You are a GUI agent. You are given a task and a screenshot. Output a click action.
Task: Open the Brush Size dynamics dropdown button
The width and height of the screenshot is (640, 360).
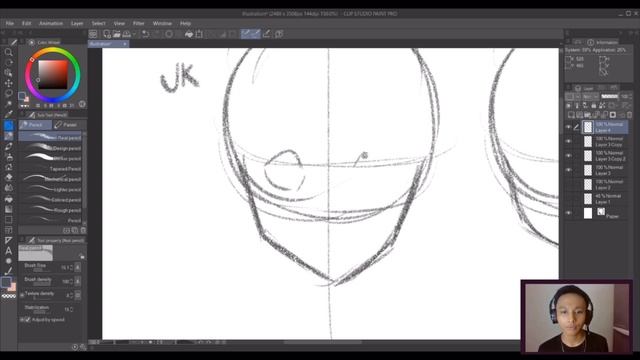78,267
